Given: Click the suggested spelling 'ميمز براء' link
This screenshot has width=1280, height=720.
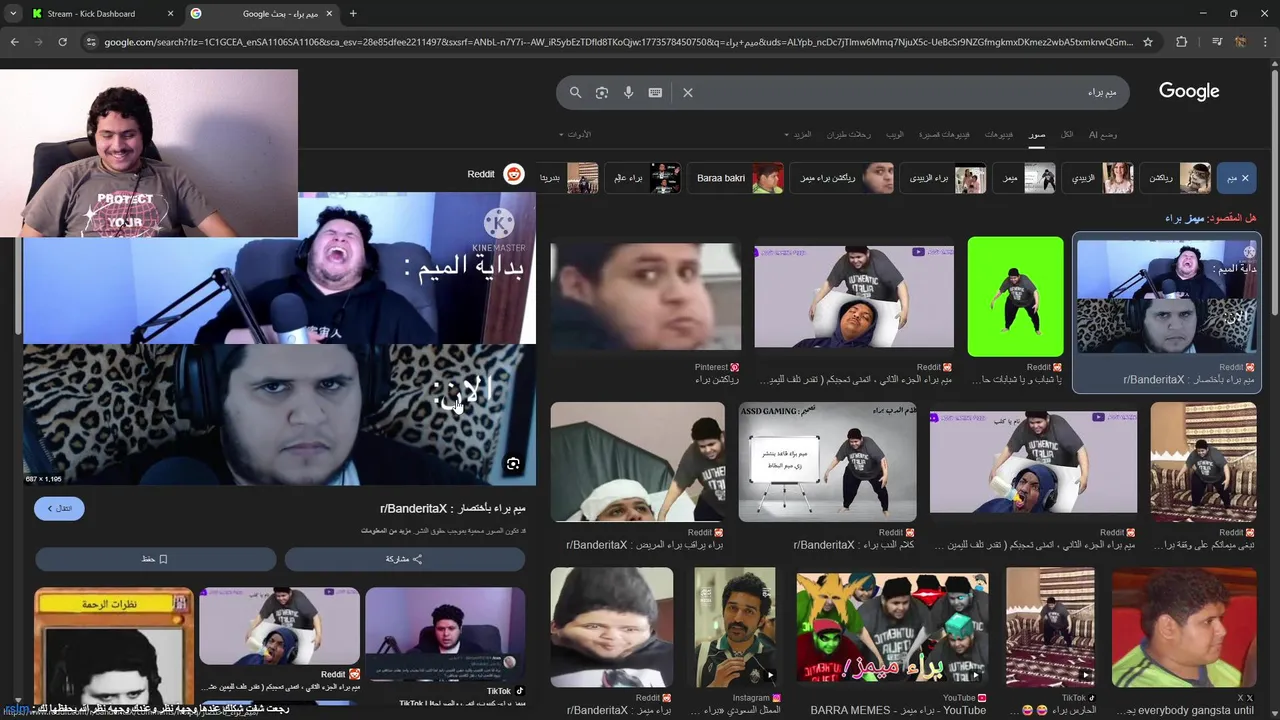Looking at the screenshot, I should (x=1185, y=218).
